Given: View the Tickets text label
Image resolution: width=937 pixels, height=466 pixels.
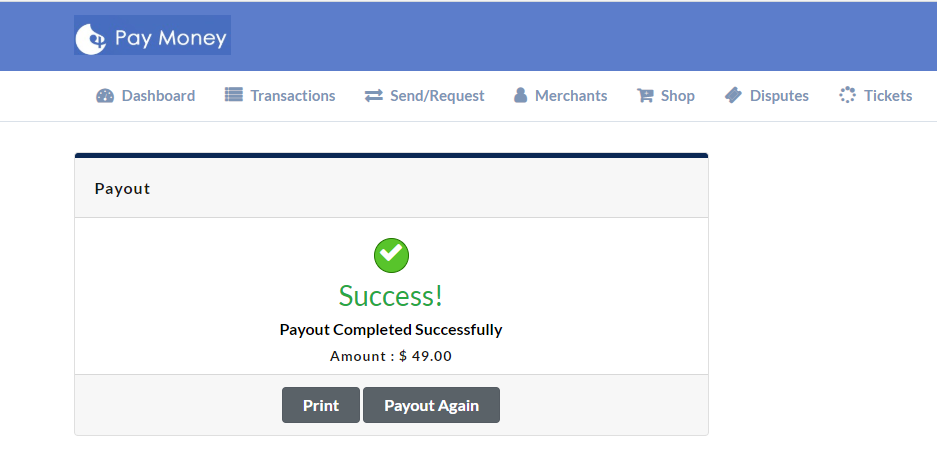Looking at the screenshot, I should (x=888, y=96).
